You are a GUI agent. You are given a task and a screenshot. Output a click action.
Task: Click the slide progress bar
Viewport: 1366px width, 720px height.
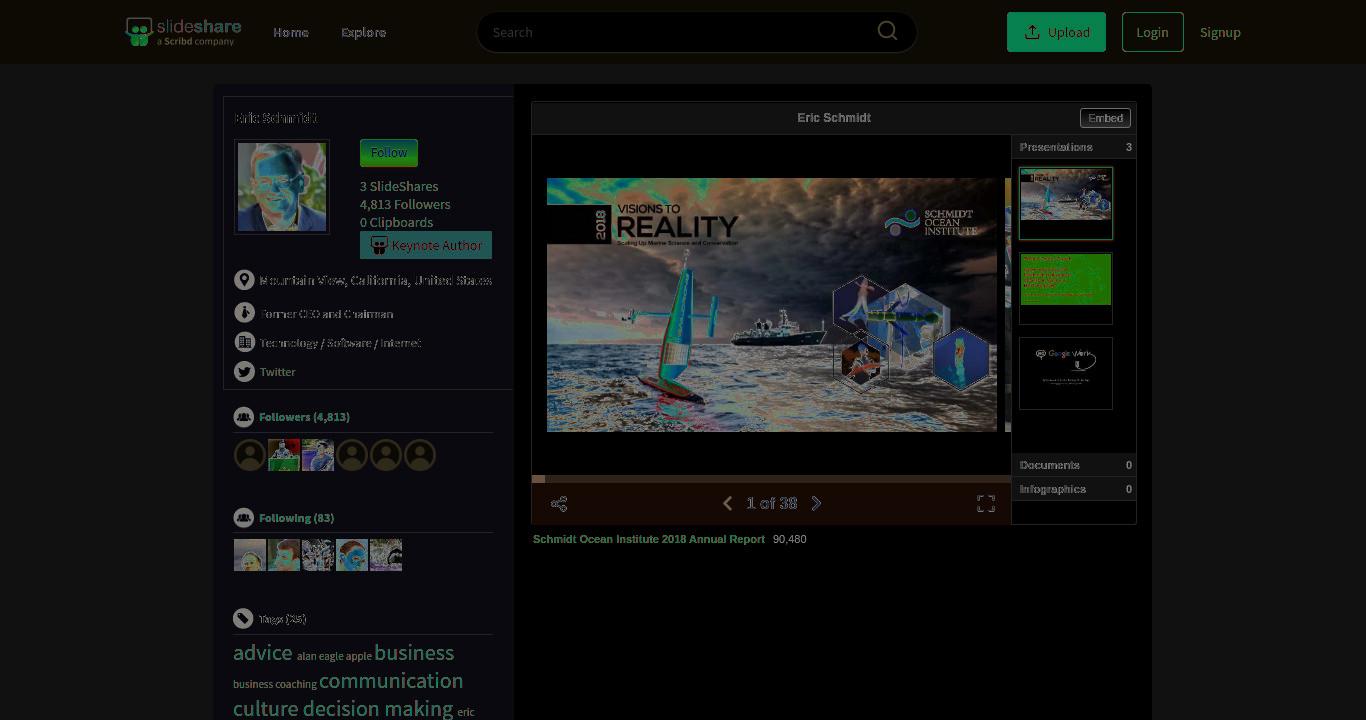(771, 479)
